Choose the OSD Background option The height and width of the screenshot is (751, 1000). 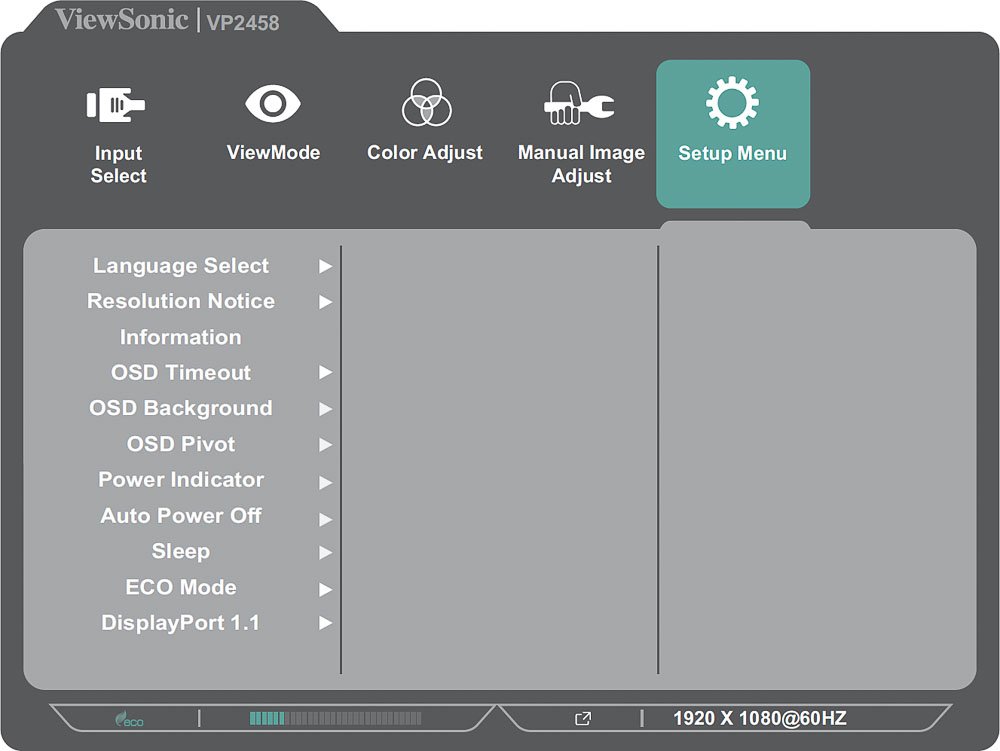click(181, 408)
